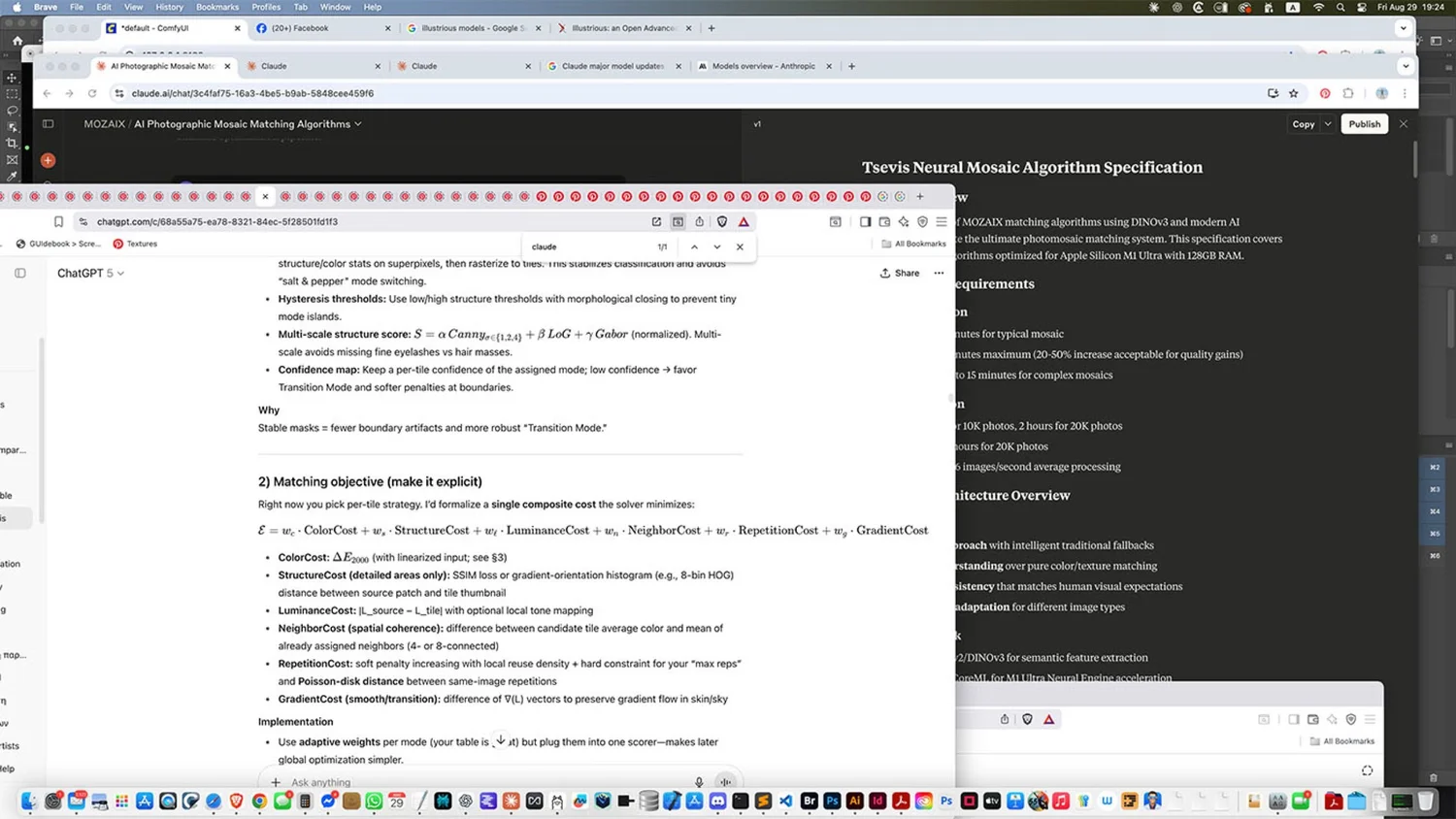Open new tab in the Claude browser window

851,66
